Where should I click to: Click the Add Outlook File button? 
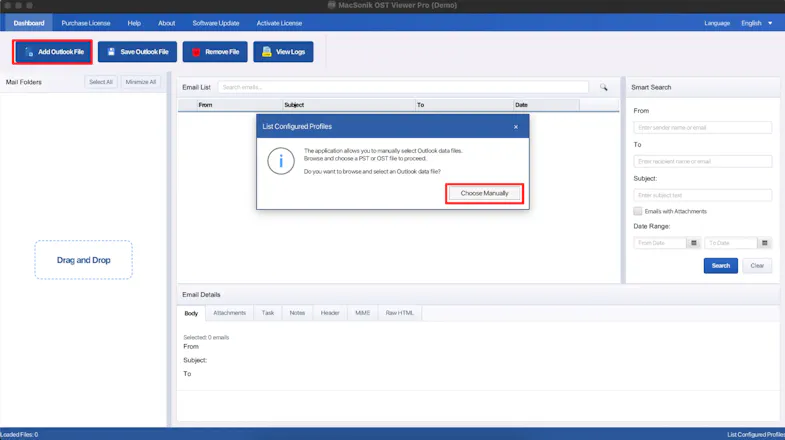pyautogui.click(x=53, y=52)
